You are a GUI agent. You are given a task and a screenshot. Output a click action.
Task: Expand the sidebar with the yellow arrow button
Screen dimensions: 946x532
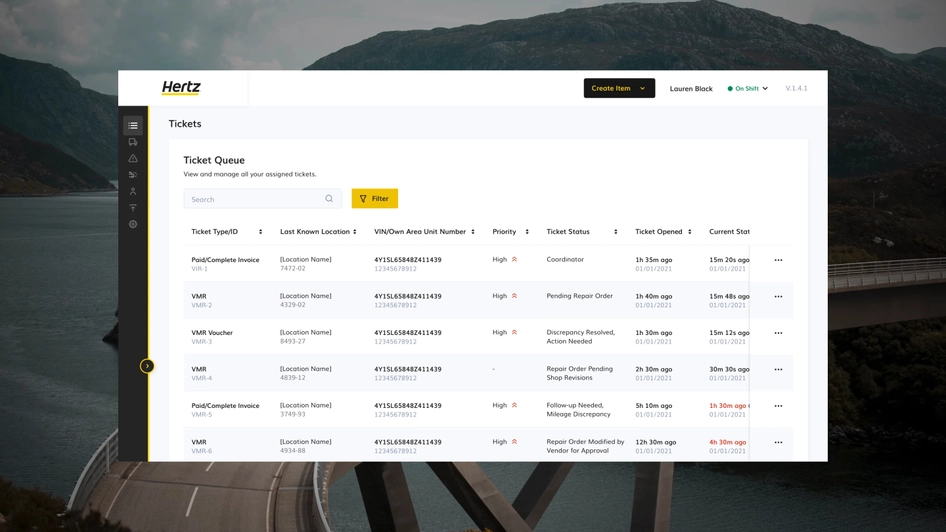coord(147,366)
